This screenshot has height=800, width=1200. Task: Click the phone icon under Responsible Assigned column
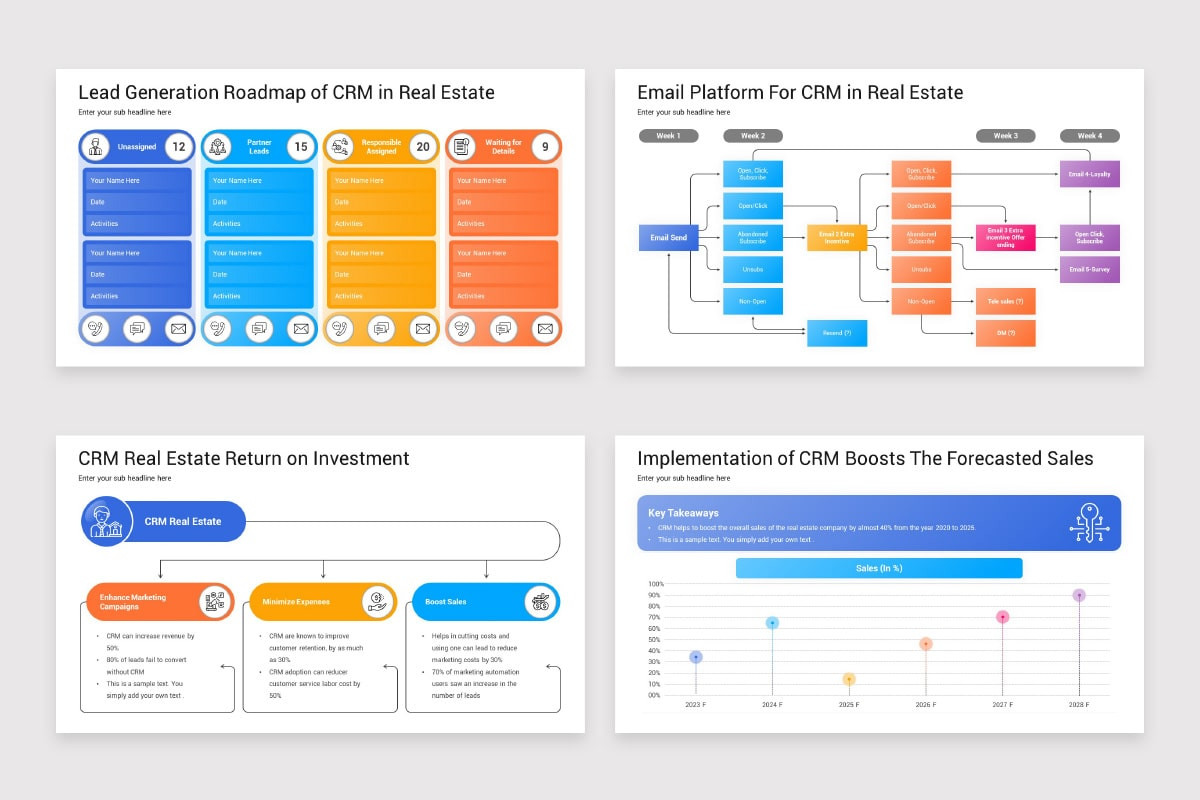coord(340,328)
